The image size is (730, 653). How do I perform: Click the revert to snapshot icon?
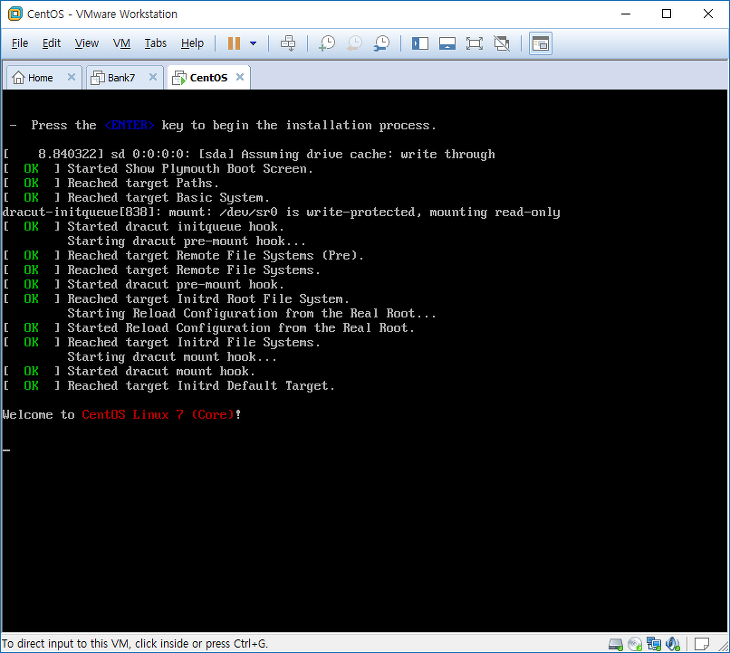pos(354,43)
